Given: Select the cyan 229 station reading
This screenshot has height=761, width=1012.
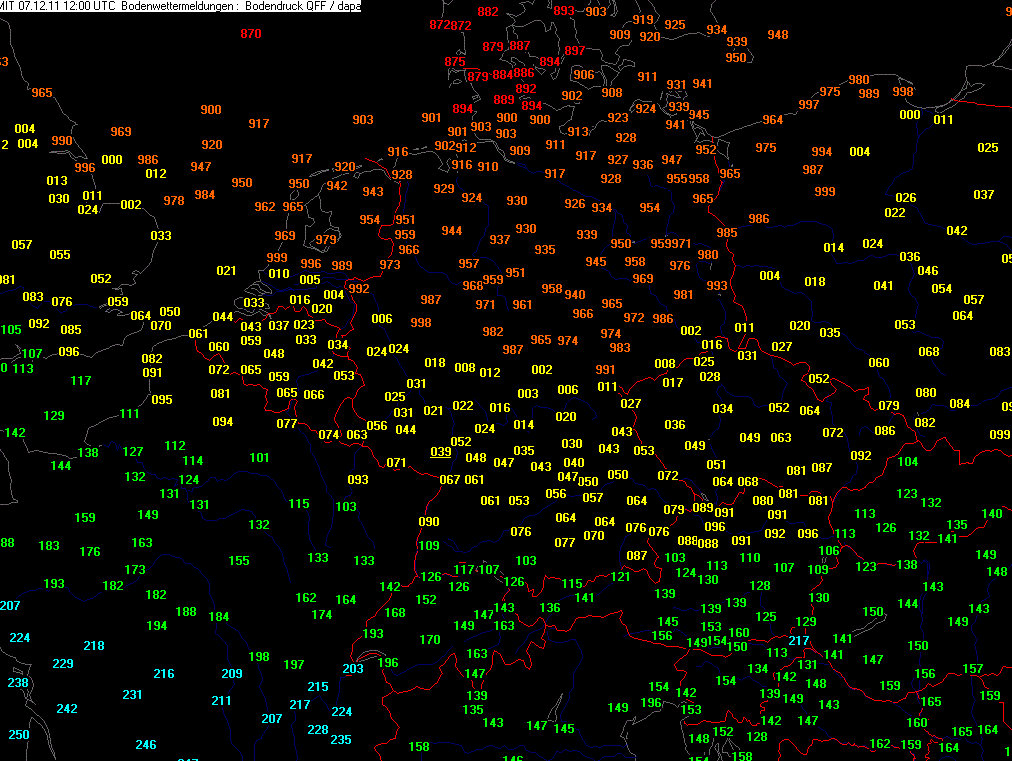Looking at the screenshot, I should click(x=63, y=664).
